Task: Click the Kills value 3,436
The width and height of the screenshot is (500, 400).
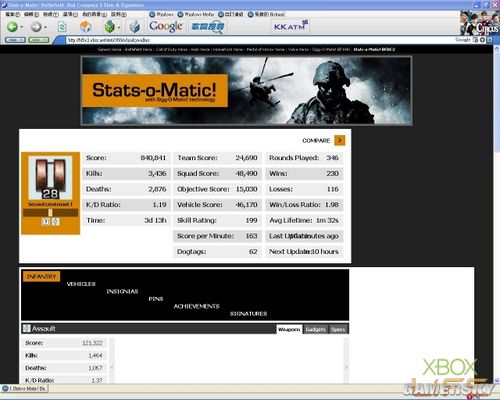Action: click(157, 173)
